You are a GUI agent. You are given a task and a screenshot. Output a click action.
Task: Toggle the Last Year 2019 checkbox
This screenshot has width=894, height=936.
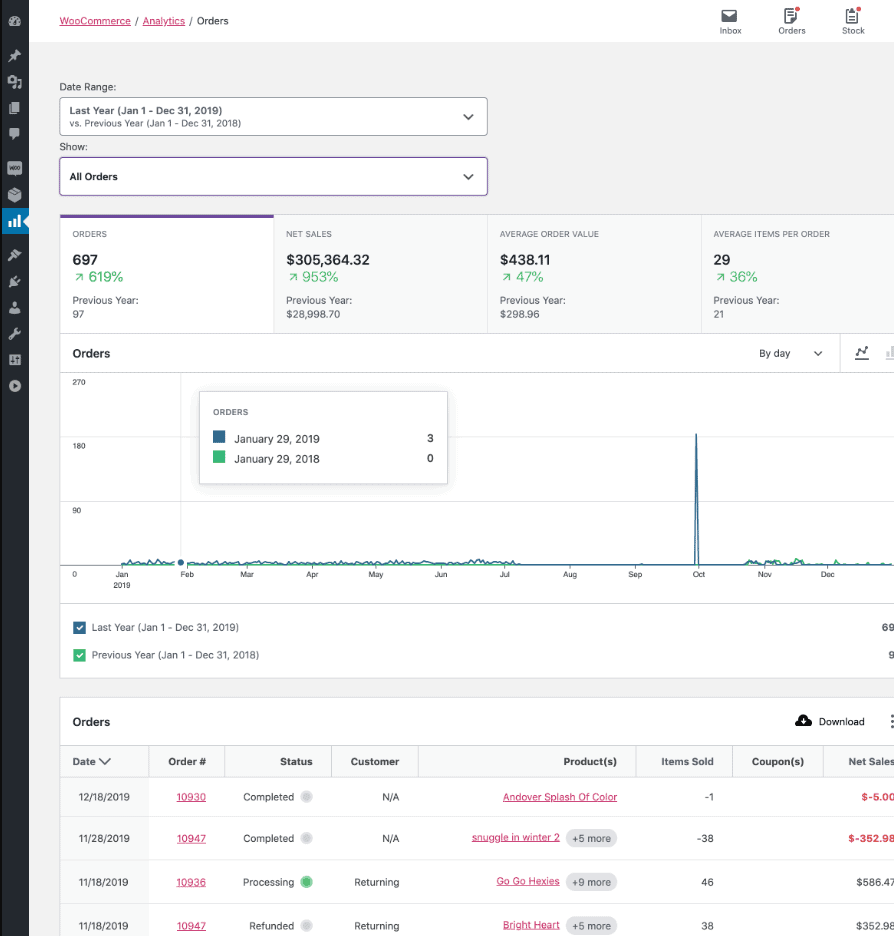pos(79,627)
